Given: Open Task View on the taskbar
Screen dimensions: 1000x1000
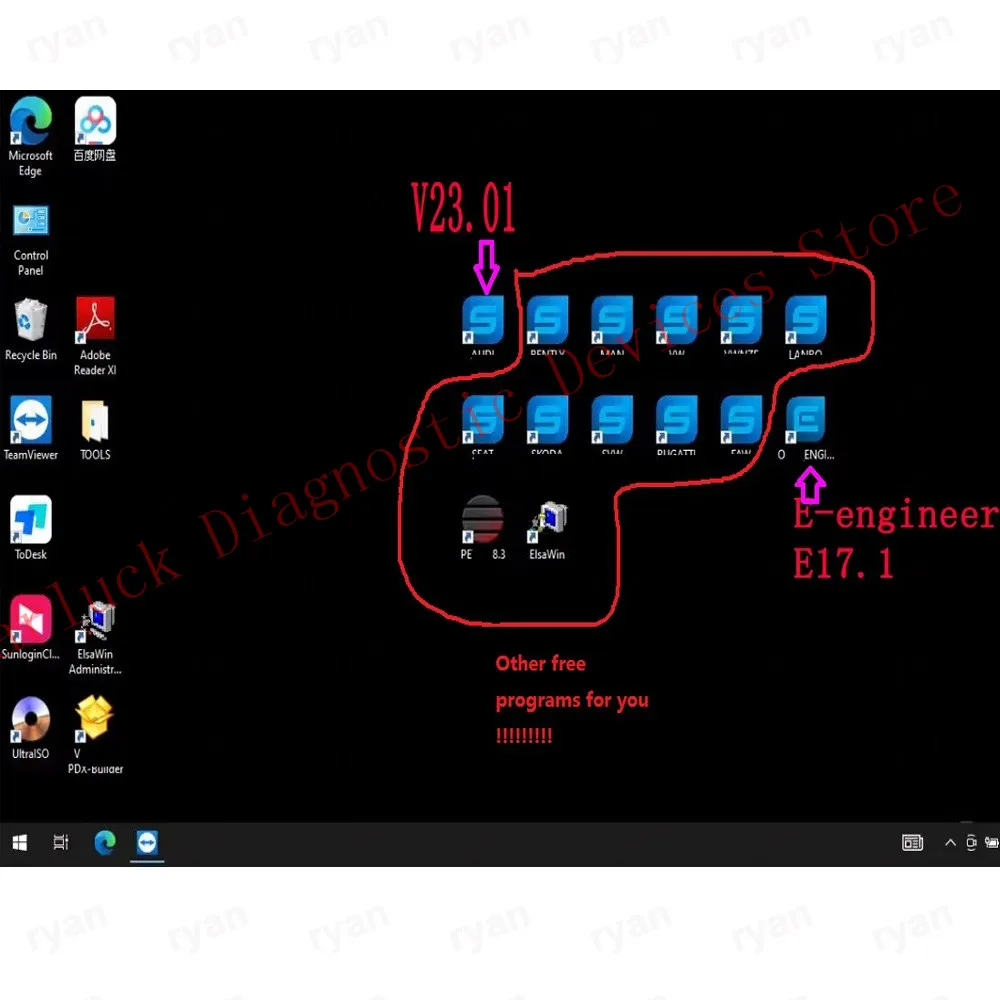Looking at the screenshot, I should point(61,843).
